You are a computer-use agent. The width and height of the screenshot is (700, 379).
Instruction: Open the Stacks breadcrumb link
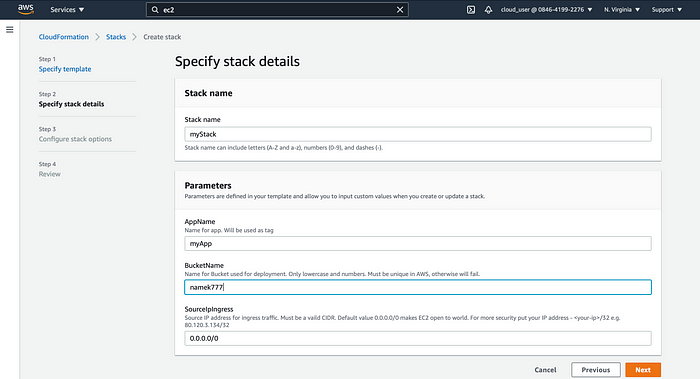[x=116, y=37]
